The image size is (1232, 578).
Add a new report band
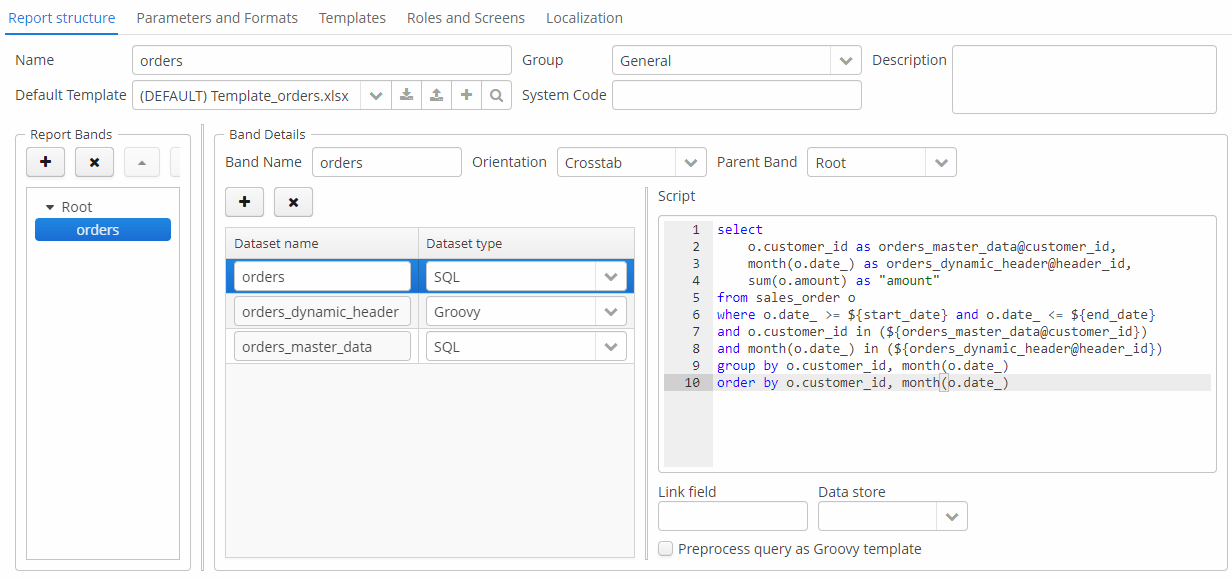coord(46,162)
